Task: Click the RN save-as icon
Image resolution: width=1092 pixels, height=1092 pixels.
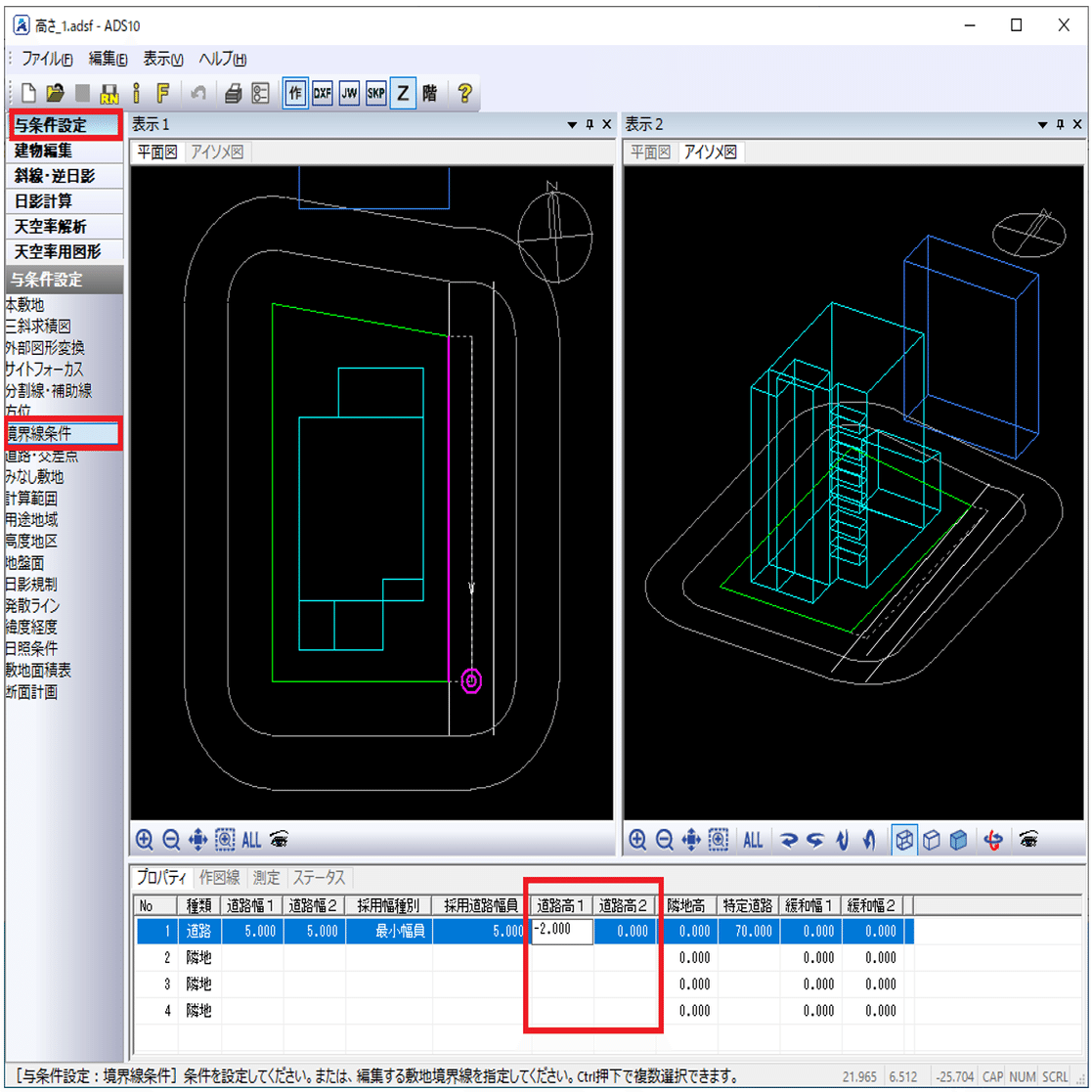Action: point(109,93)
